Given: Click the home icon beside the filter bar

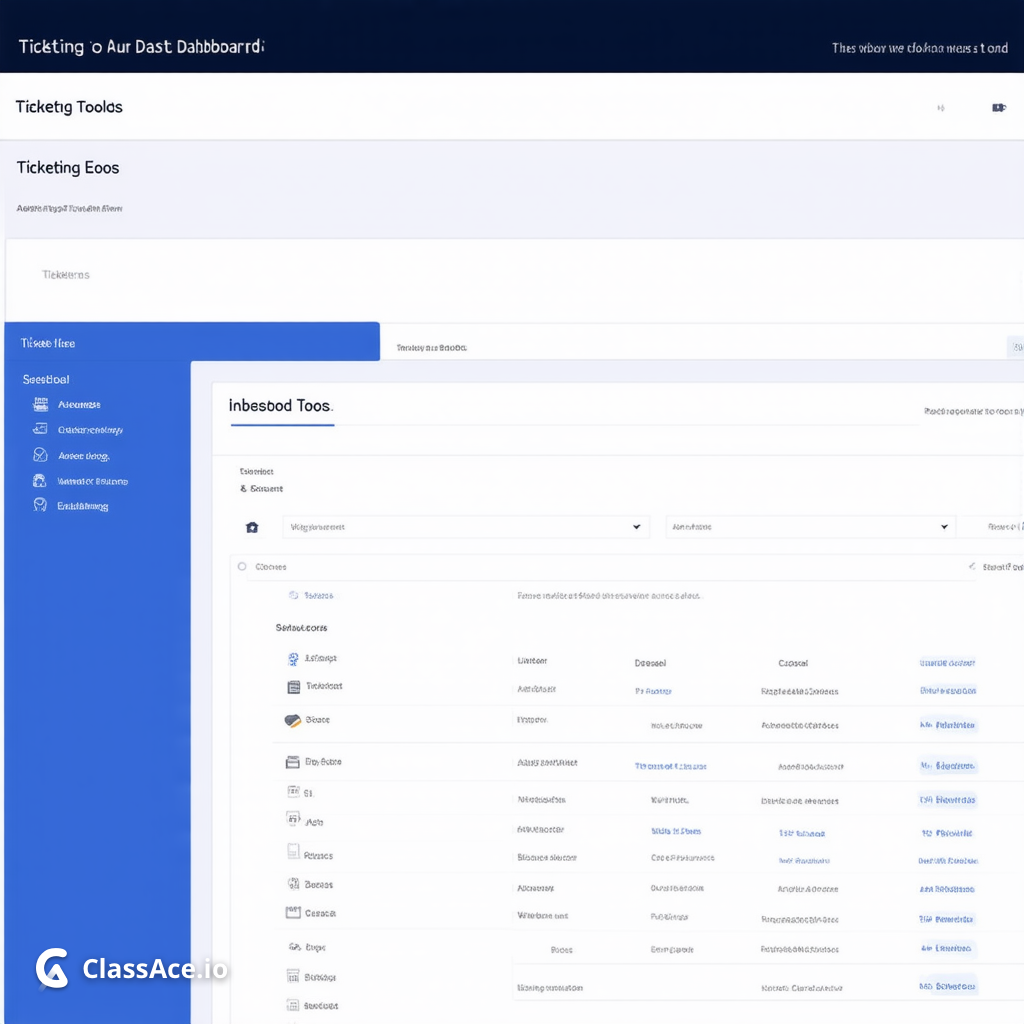Looking at the screenshot, I should [x=252, y=526].
